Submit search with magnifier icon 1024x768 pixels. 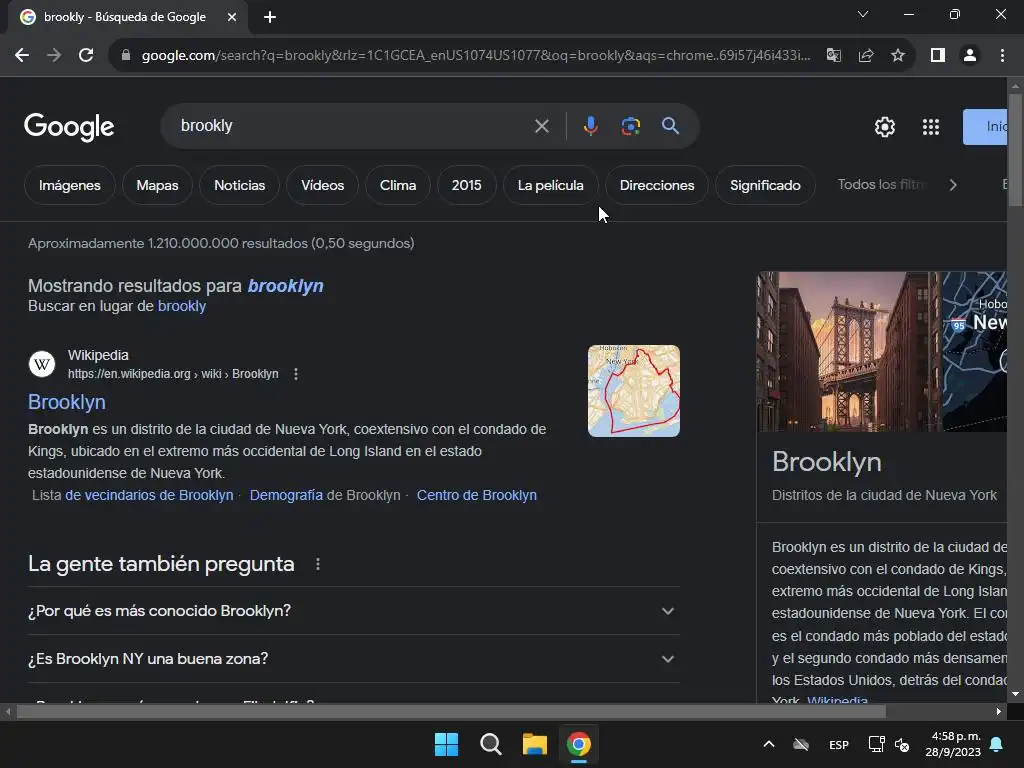pyautogui.click(x=670, y=126)
